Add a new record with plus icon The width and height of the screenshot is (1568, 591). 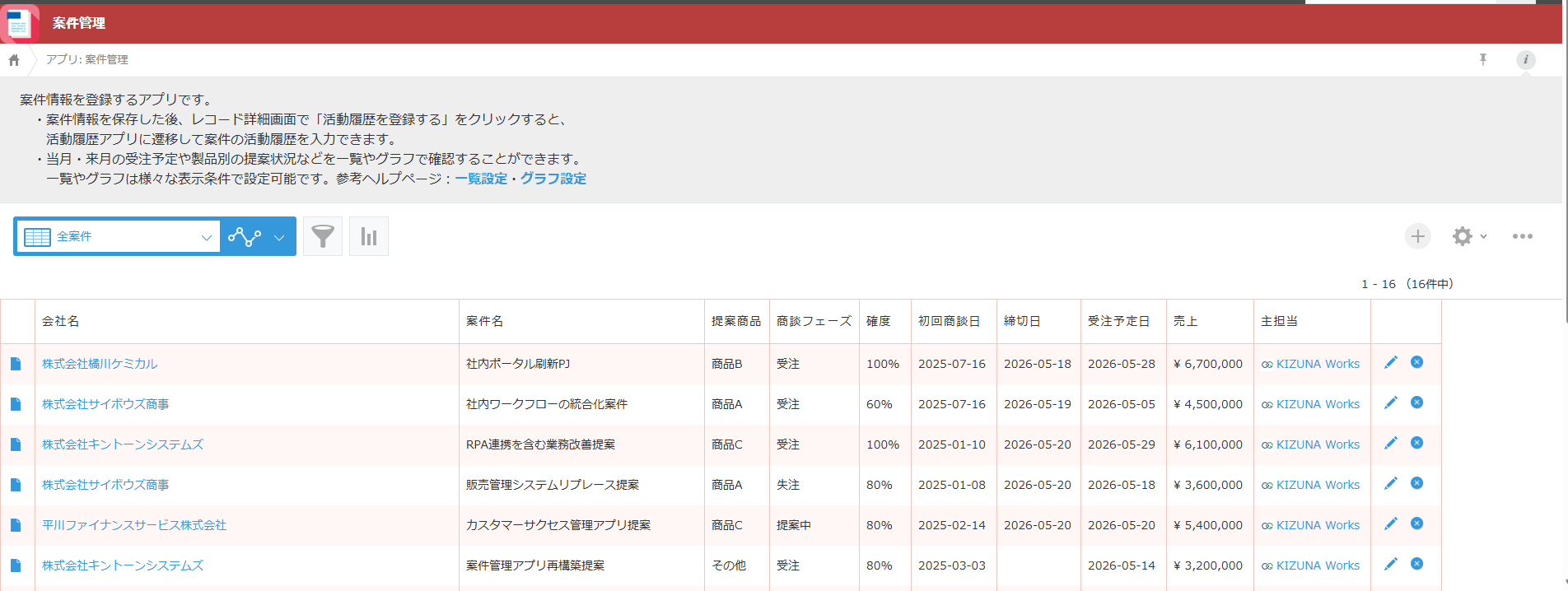1418,236
